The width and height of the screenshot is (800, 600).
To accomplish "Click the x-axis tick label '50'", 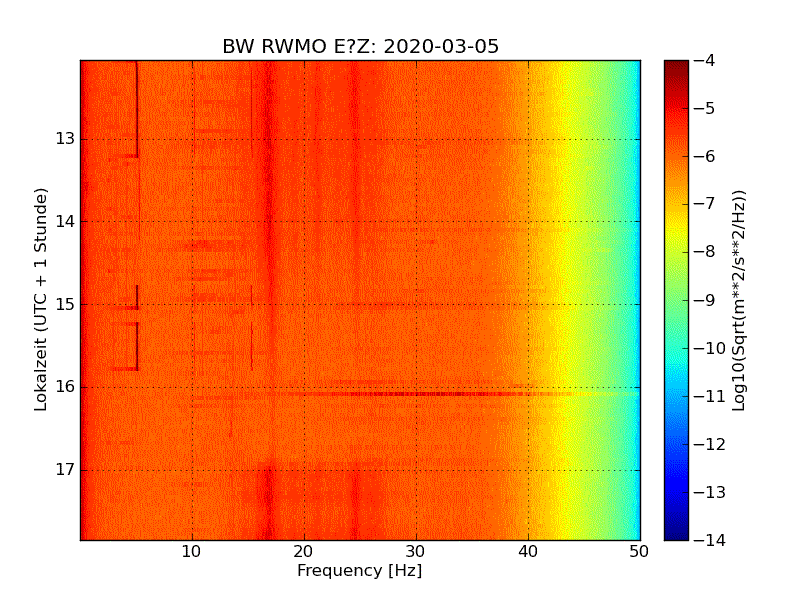I will tap(639, 552).
